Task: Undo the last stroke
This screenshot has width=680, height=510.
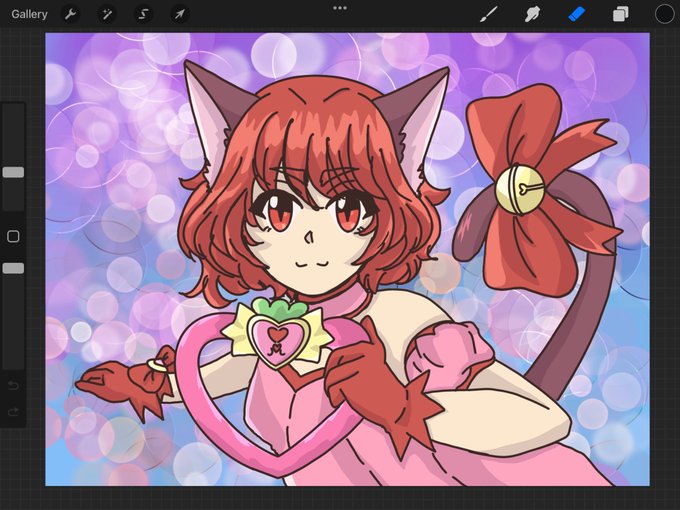Action: pyautogui.click(x=13, y=386)
